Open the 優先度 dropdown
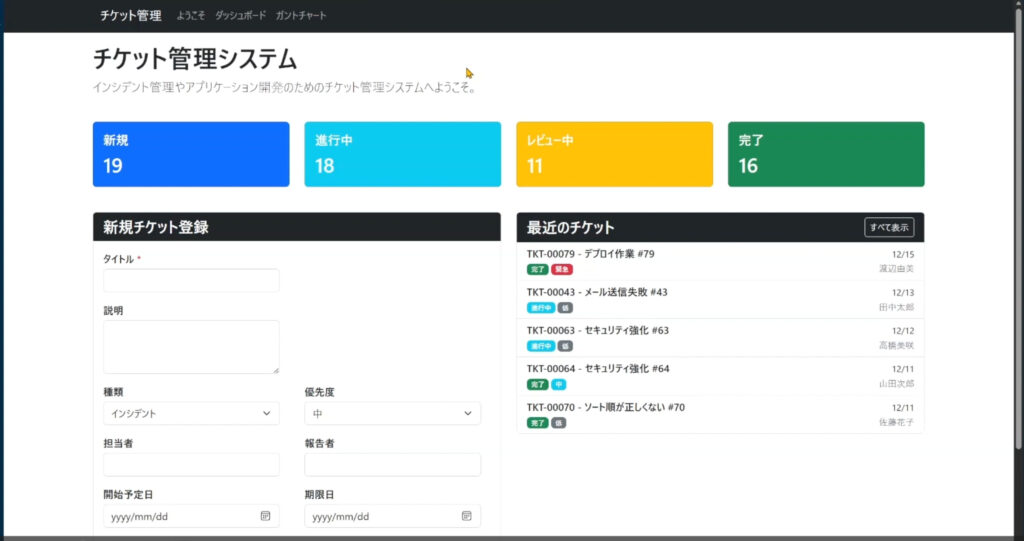Viewport: 1024px width, 541px height. (x=392, y=413)
